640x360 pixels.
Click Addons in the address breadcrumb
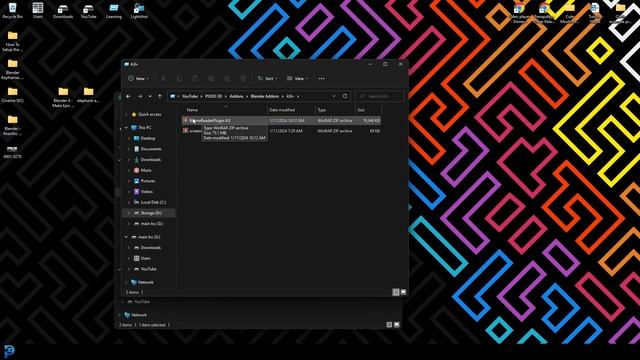coord(236,96)
